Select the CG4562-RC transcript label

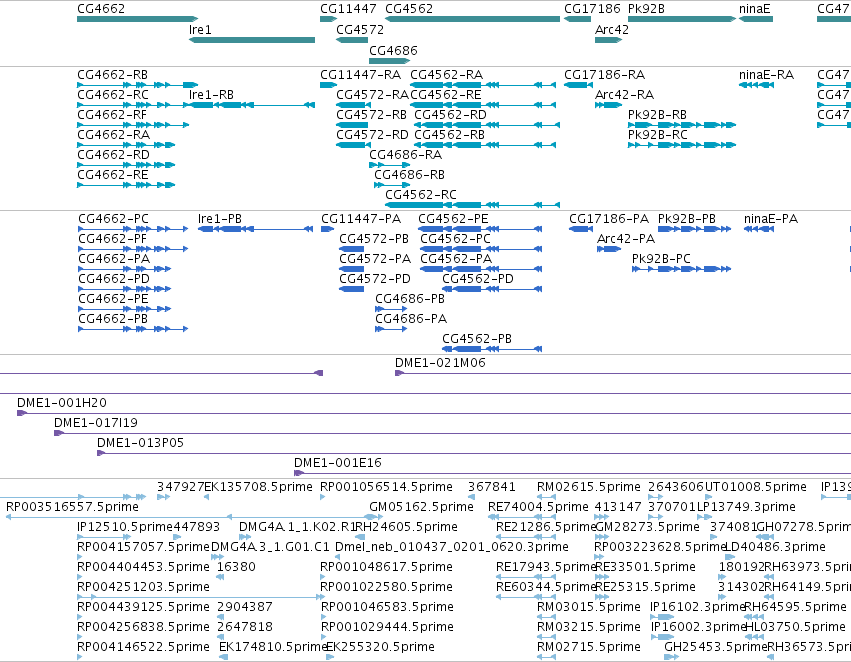pyautogui.click(x=421, y=194)
